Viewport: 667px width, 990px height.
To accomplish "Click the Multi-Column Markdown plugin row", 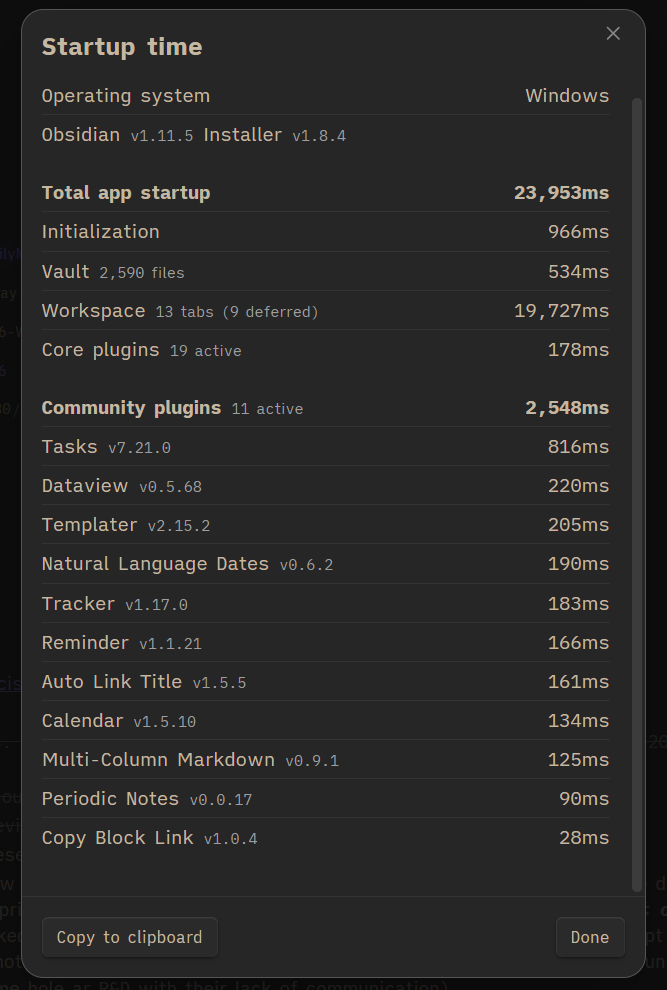I will pyautogui.click(x=325, y=760).
